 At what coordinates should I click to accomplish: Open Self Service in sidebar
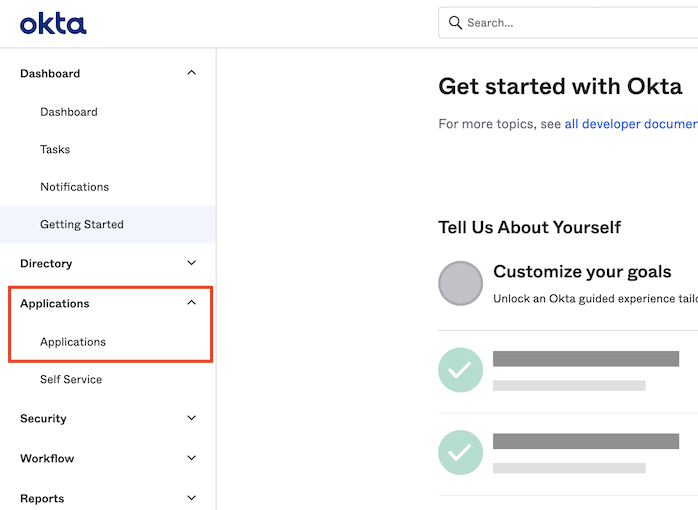coord(71,379)
